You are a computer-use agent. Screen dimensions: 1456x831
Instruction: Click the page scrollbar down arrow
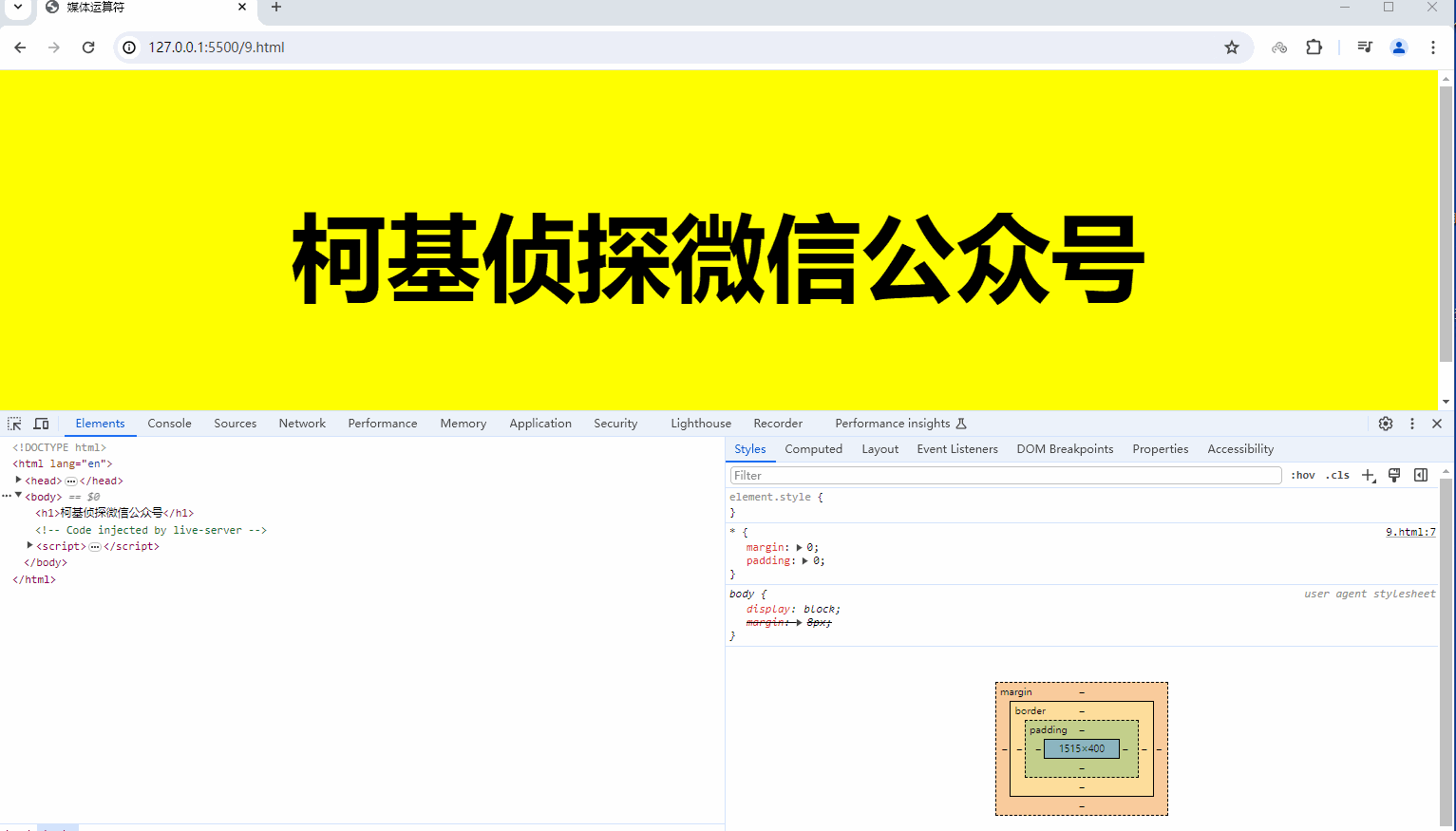[x=1447, y=402]
